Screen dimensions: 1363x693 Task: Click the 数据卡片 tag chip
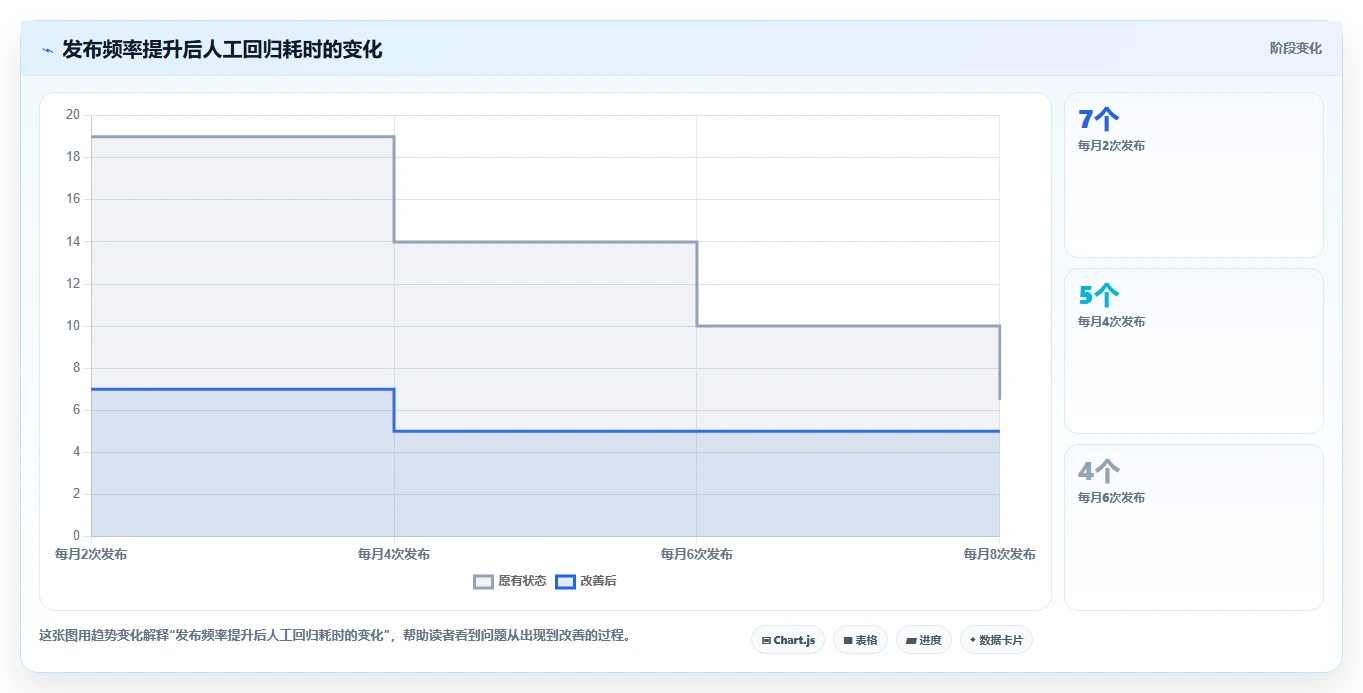(996, 640)
